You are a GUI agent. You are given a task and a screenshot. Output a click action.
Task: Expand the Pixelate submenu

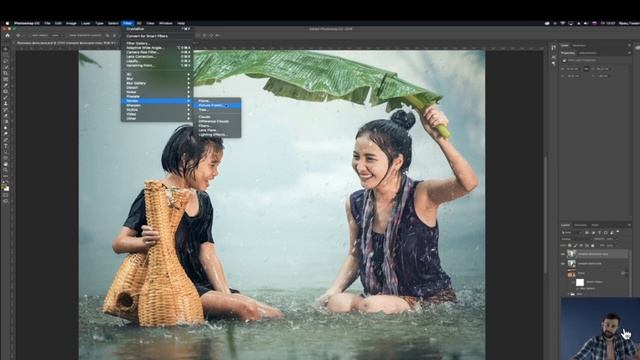[x=157, y=96]
